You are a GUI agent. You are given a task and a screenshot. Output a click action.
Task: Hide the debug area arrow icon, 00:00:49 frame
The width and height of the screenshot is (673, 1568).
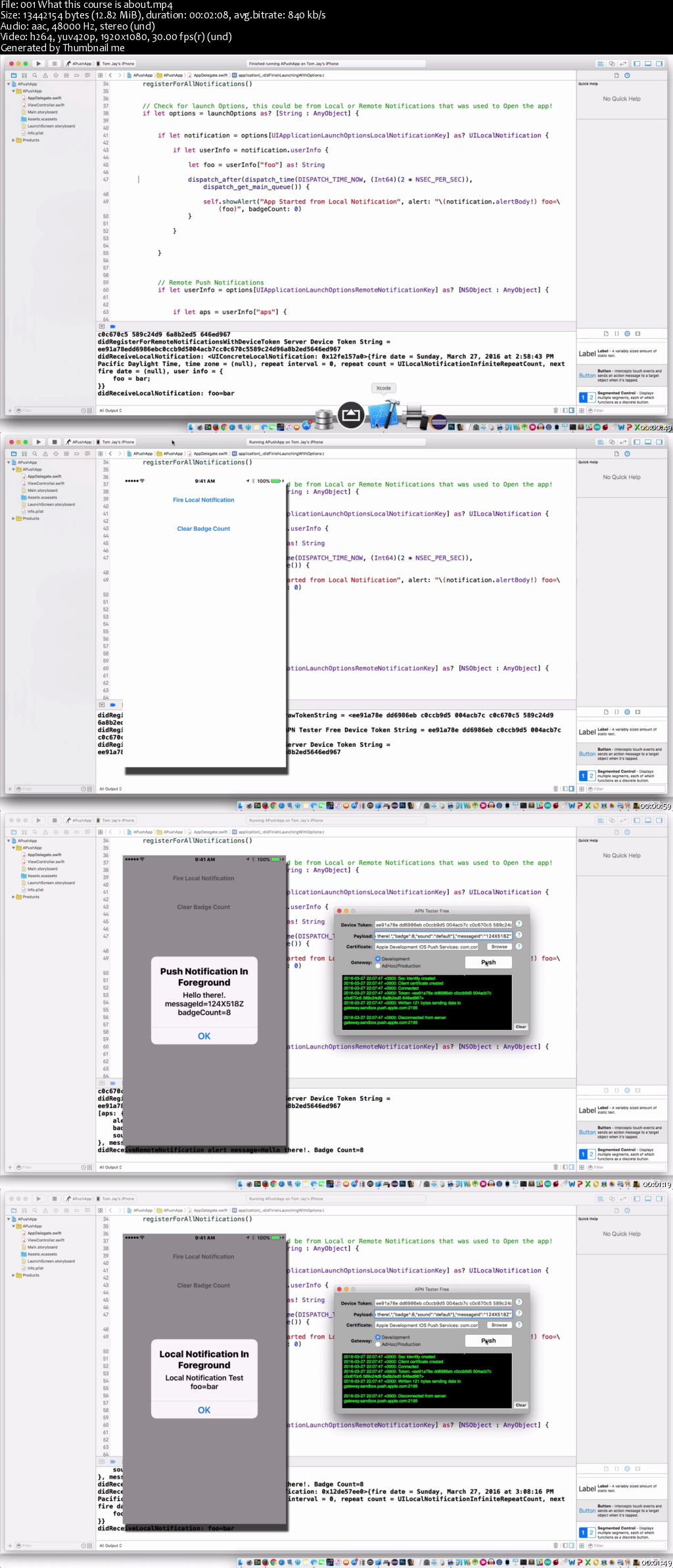pos(102,326)
